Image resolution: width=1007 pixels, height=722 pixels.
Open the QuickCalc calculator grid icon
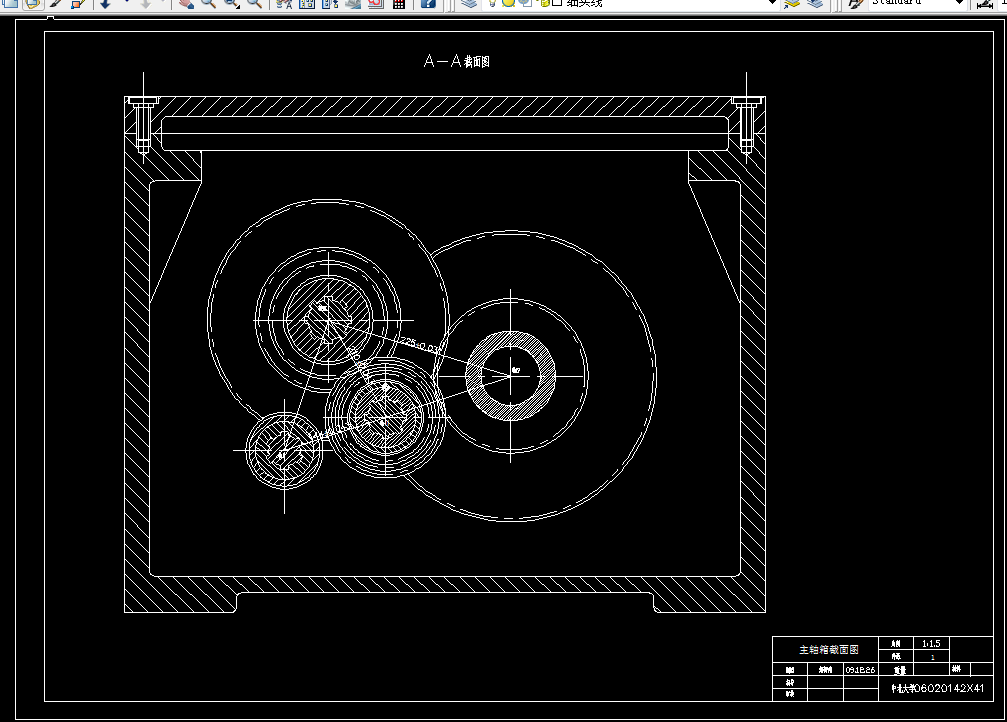click(x=399, y=3)
